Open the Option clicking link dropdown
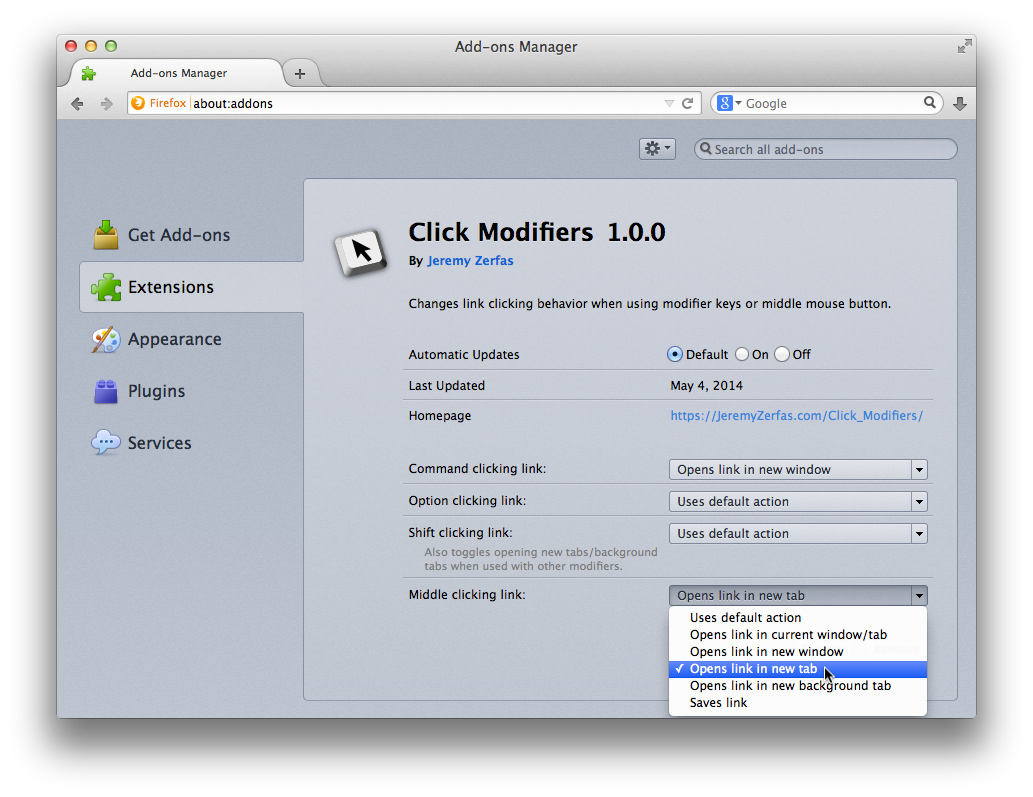 click(x=797, y=502)
